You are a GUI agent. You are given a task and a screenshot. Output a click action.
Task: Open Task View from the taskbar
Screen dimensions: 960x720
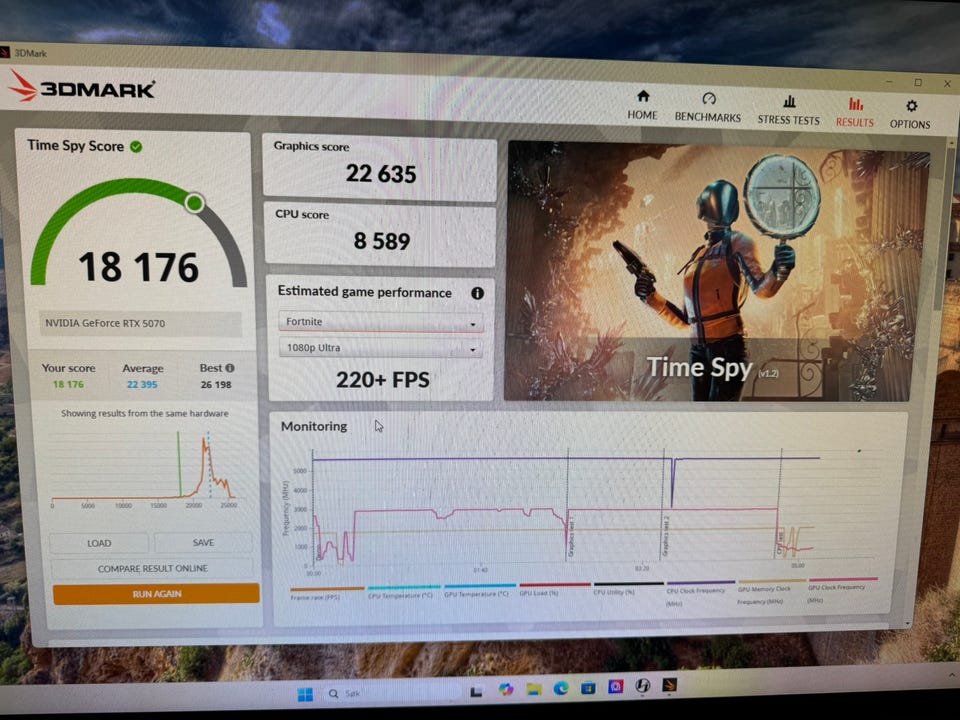pos(476,692)
